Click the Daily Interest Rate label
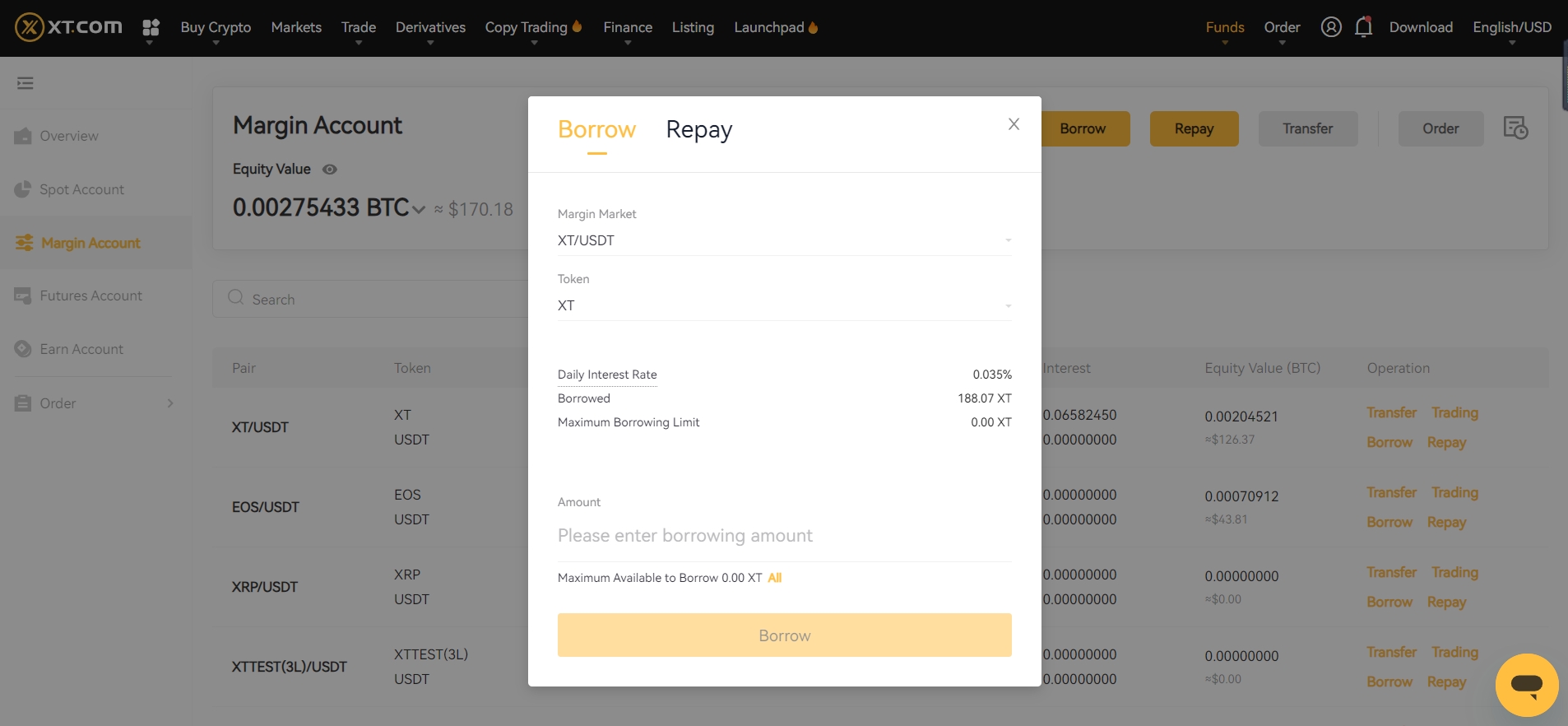 point(607,375)
